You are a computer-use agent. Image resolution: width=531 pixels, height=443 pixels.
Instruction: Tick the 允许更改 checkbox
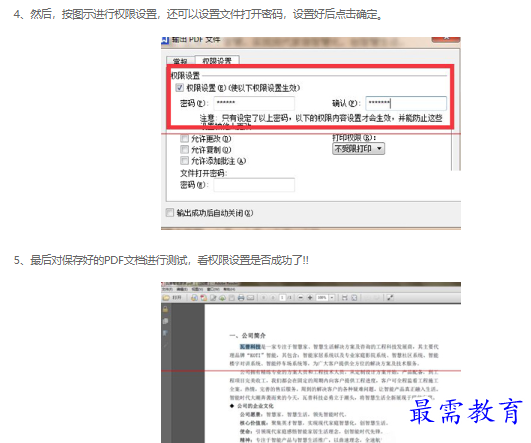(x=185, y=139)
